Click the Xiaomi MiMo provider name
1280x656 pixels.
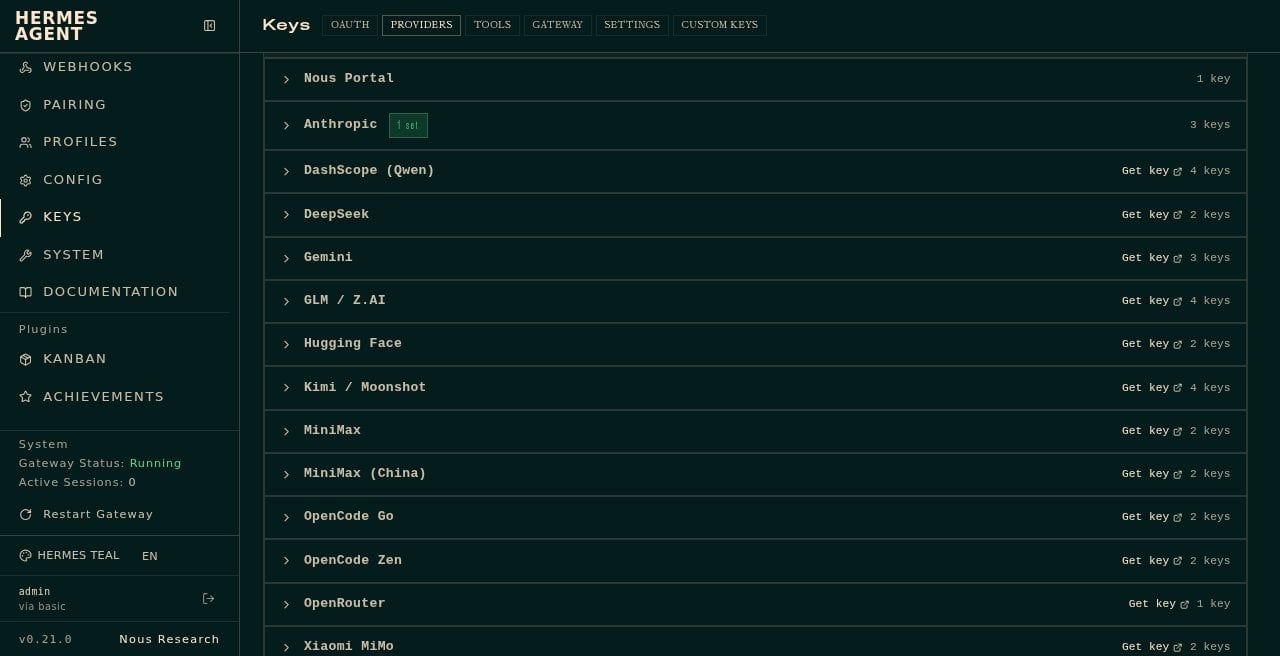[349, 646]
